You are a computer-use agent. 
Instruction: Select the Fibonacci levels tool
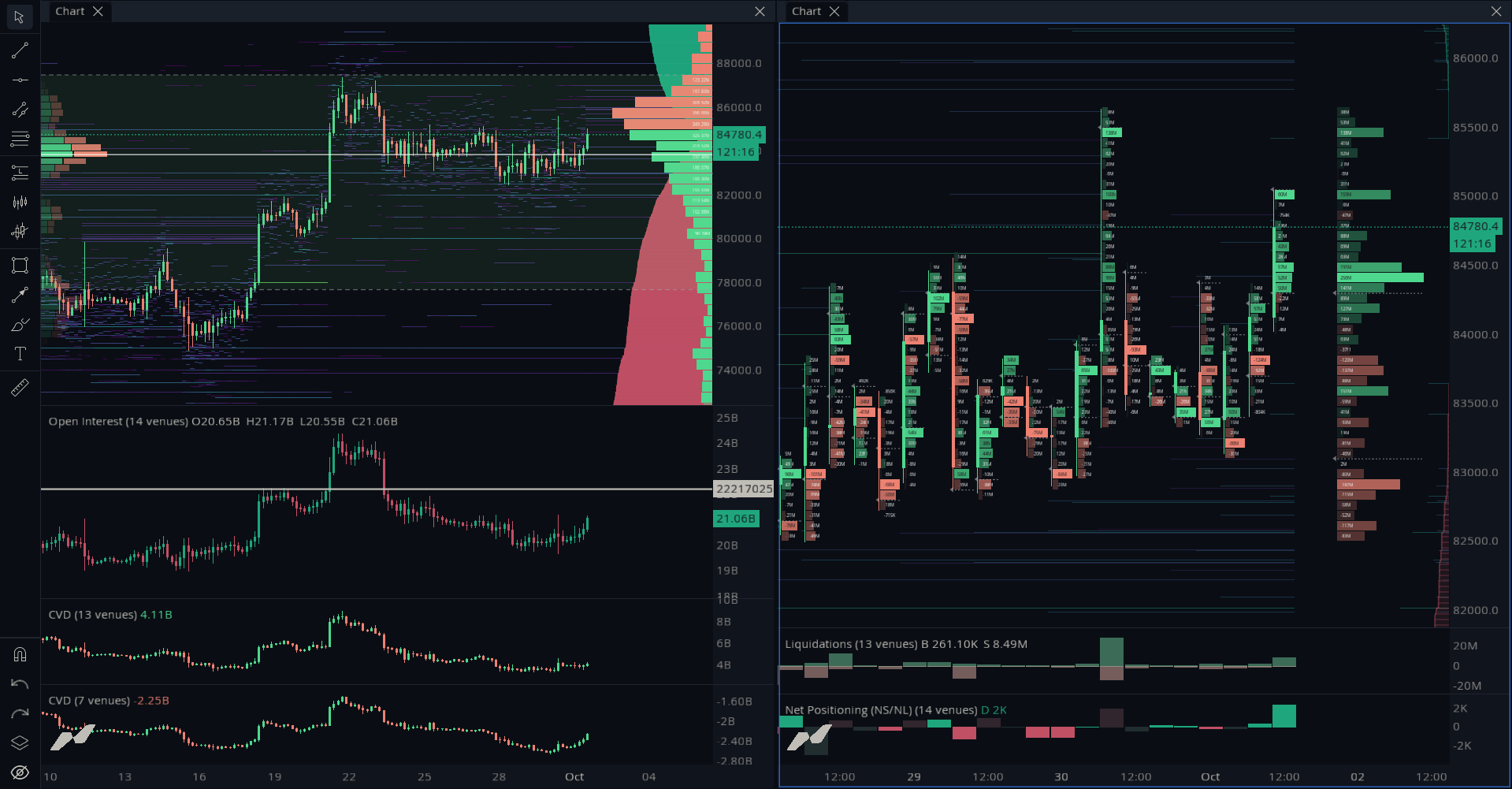click(20, 140)
